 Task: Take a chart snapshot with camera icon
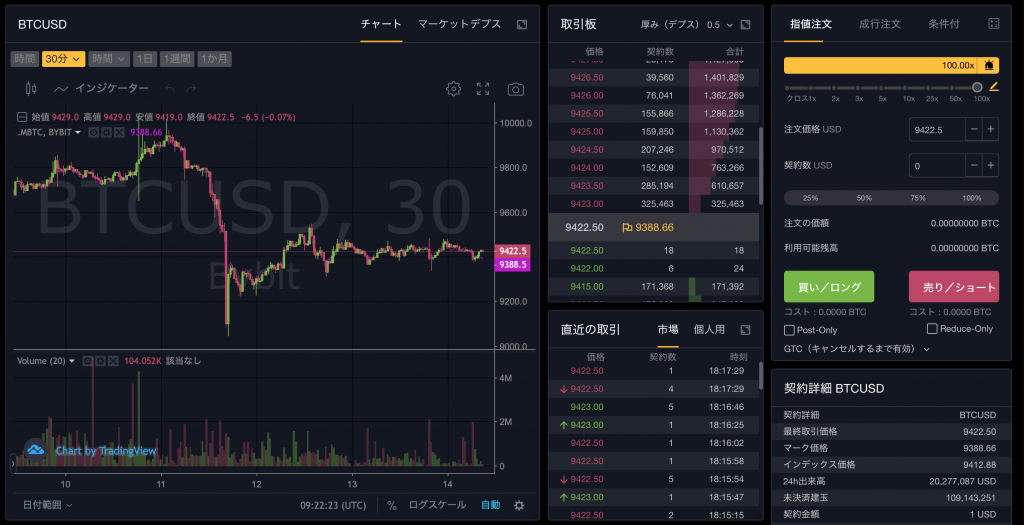[x=515, y=89]
